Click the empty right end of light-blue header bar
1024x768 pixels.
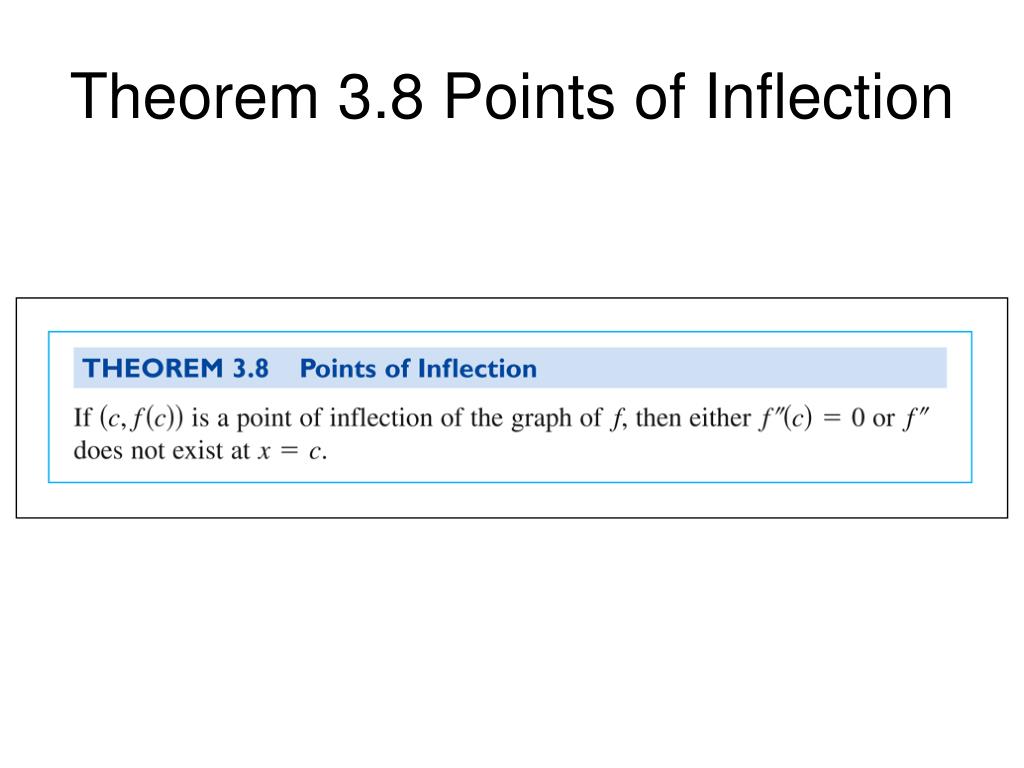pos(800,368)
